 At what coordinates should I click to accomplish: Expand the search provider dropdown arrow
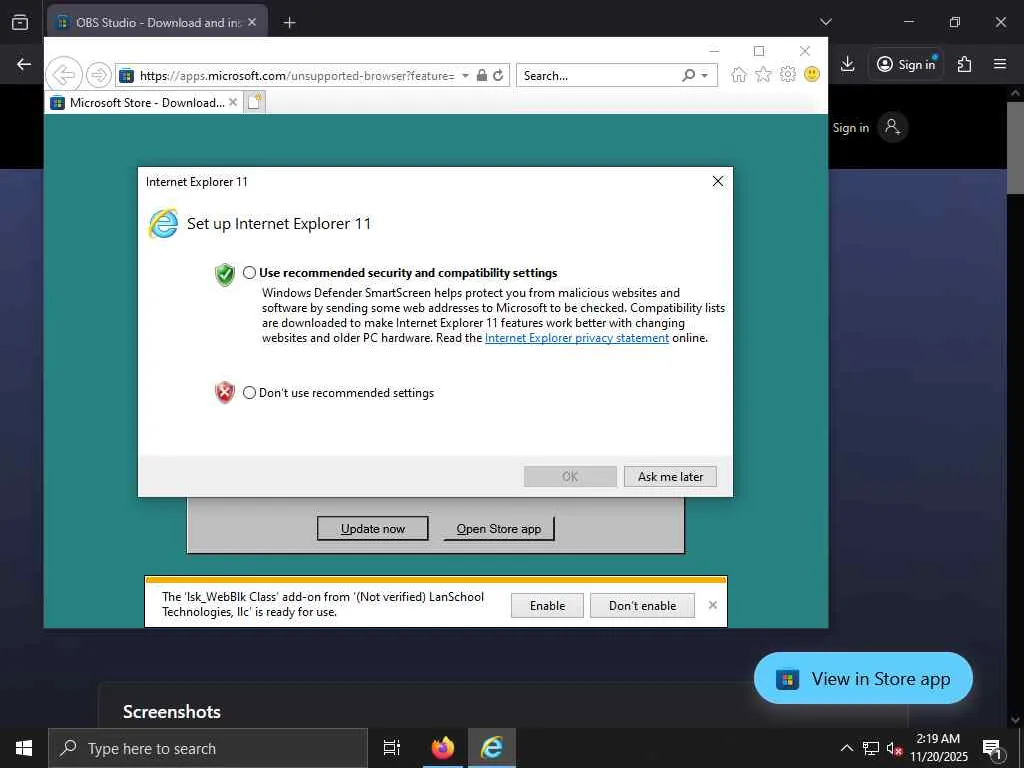click(x=705, y=76)
